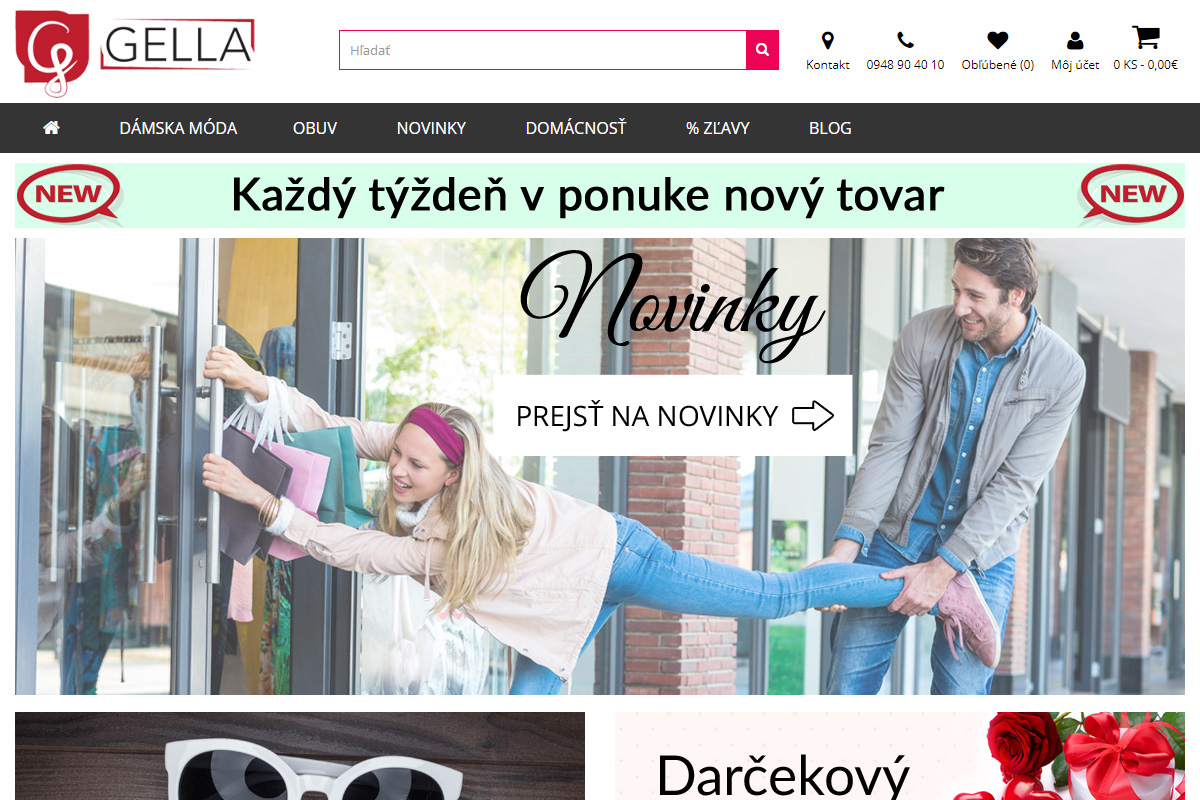Open the shopping cart icon
The width and height of the screenshot is (1200, 800).
click(1145, 37)
